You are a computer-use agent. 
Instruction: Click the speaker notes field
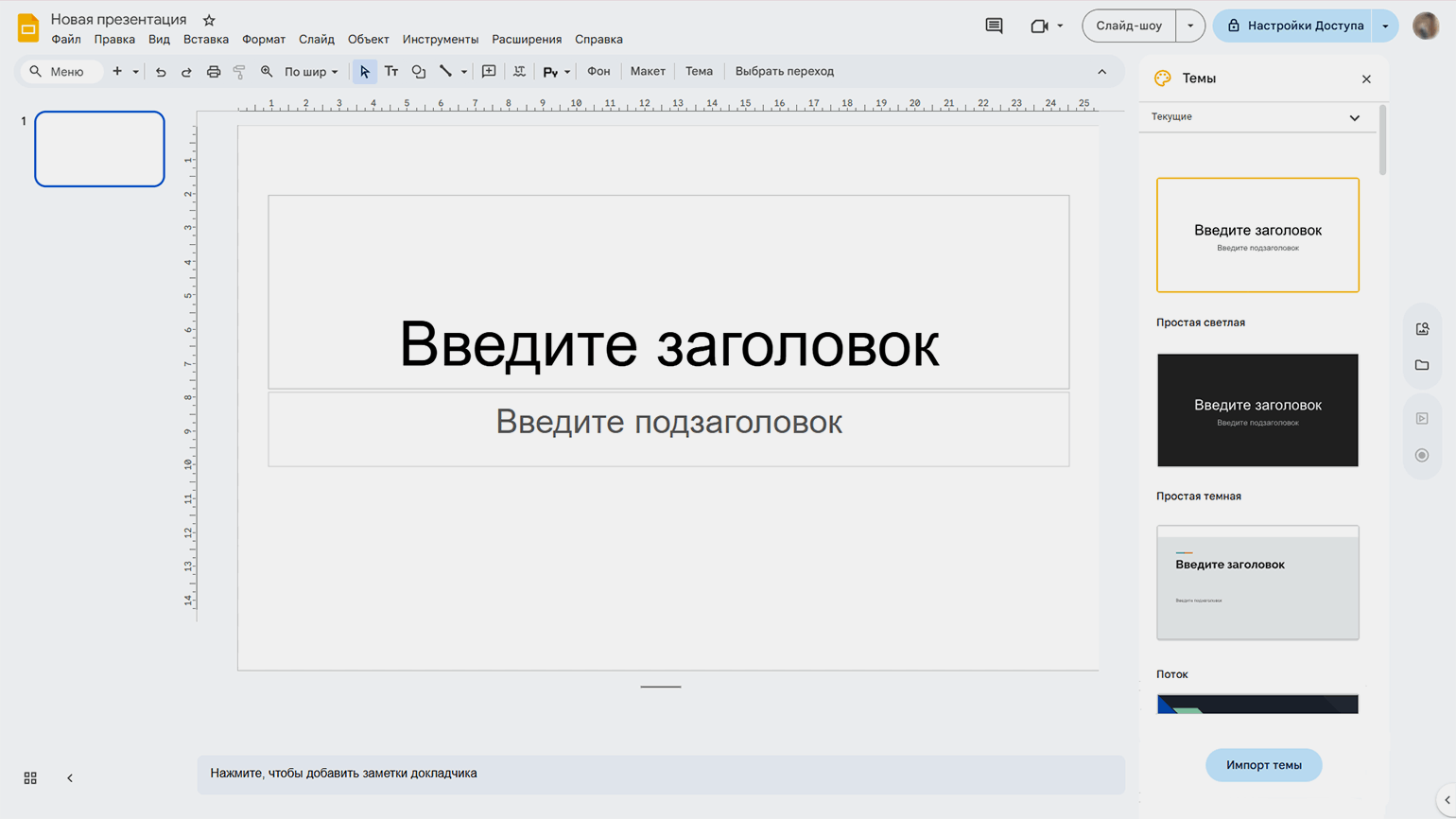660,774
